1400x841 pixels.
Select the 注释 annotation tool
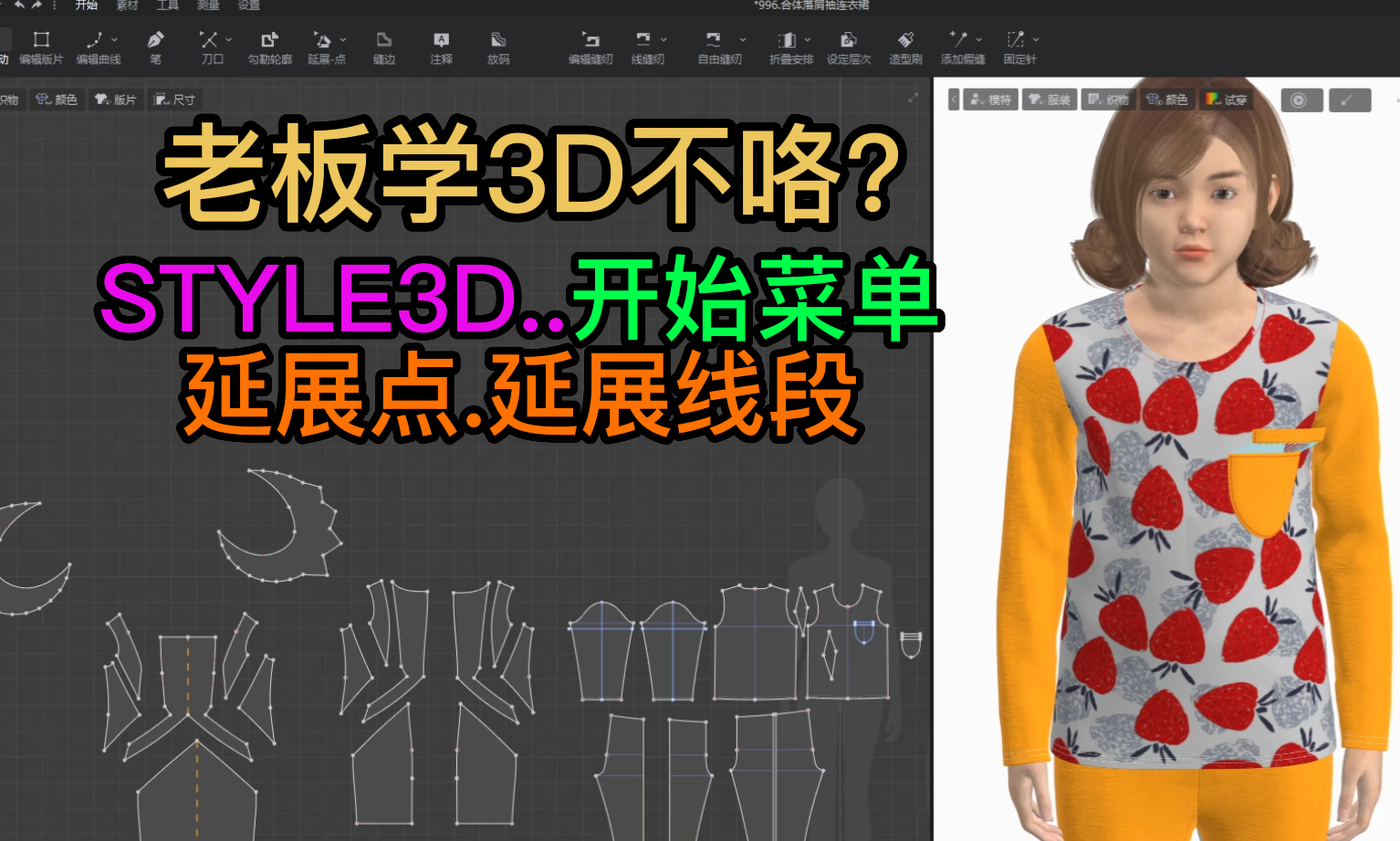click(x=441, y=47)
